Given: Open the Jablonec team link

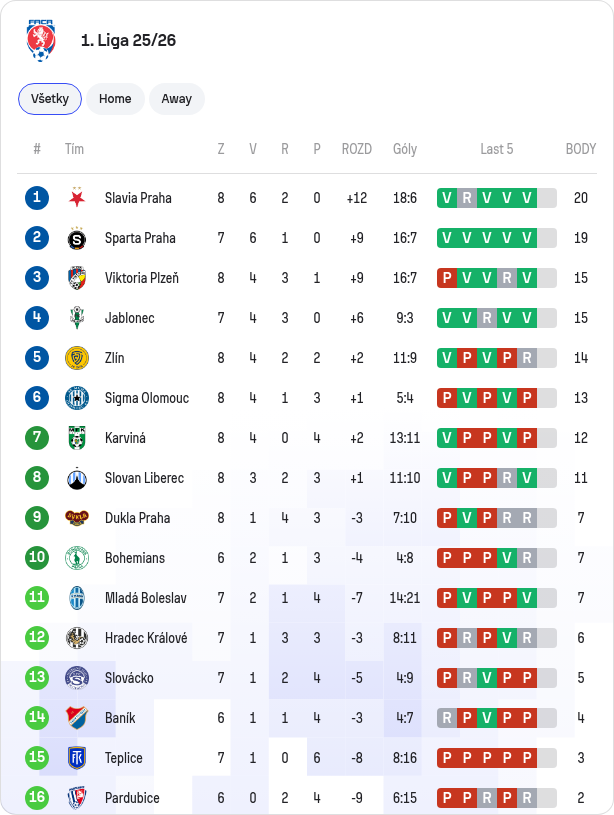Looking at the screenshot, I should pyautogui.click(x=129, y=318).
